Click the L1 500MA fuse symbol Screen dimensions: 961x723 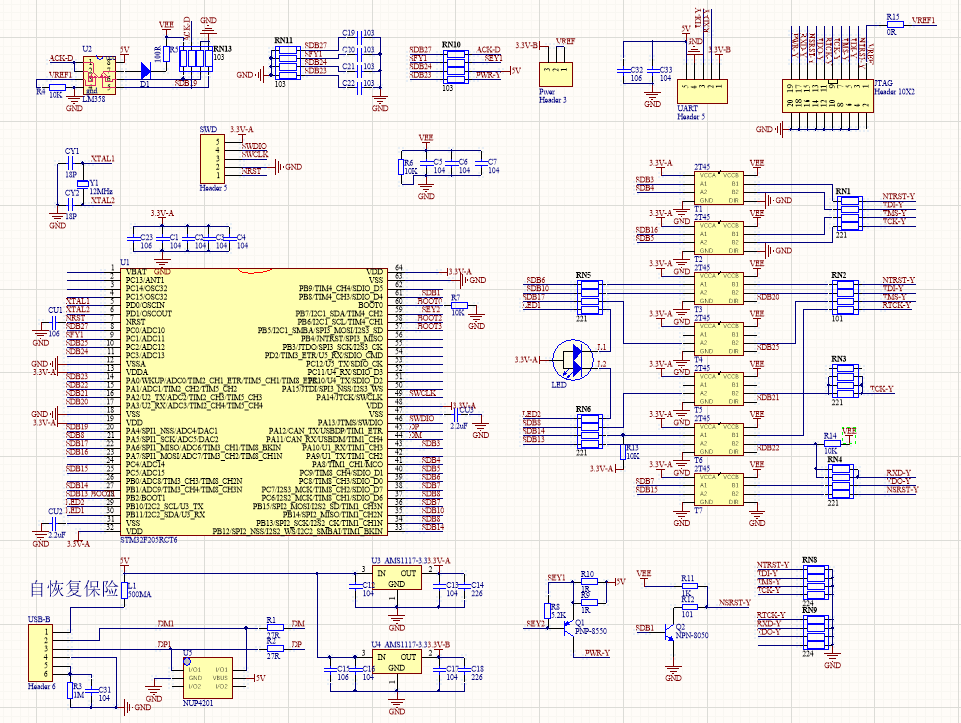click(124, 590)
